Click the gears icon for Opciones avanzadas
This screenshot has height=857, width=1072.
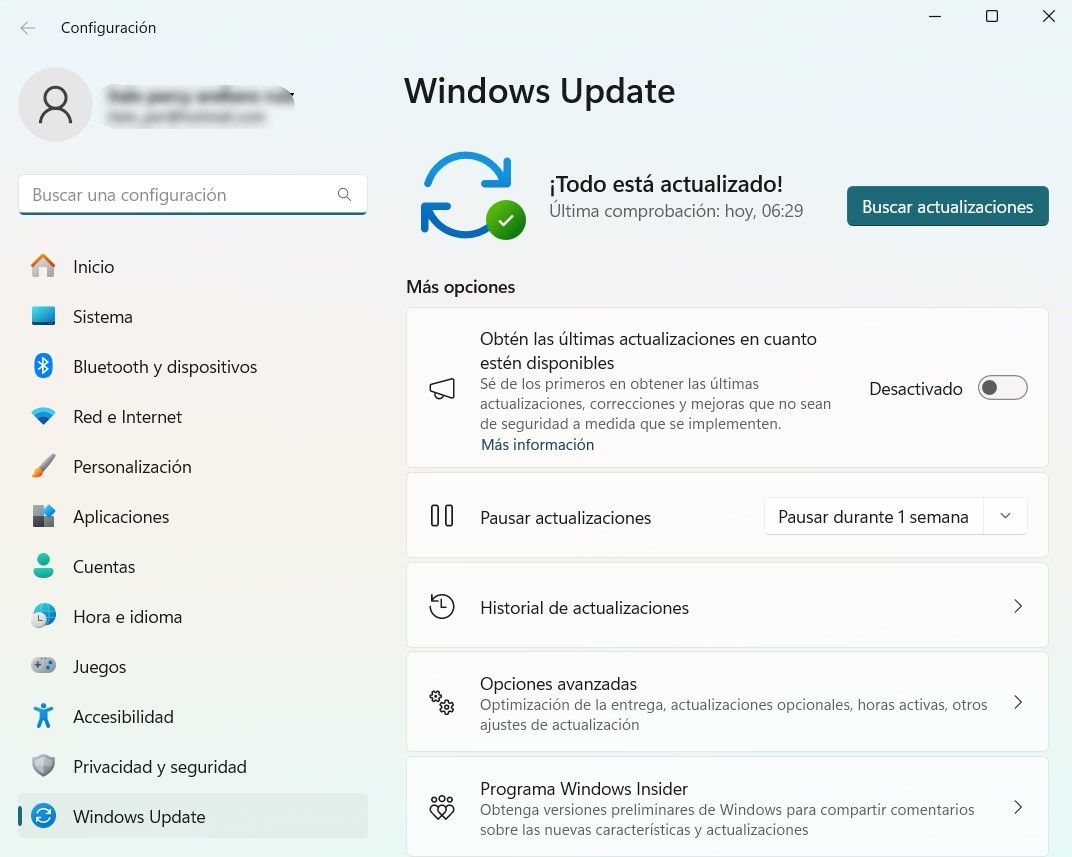(x=442, y=703)
